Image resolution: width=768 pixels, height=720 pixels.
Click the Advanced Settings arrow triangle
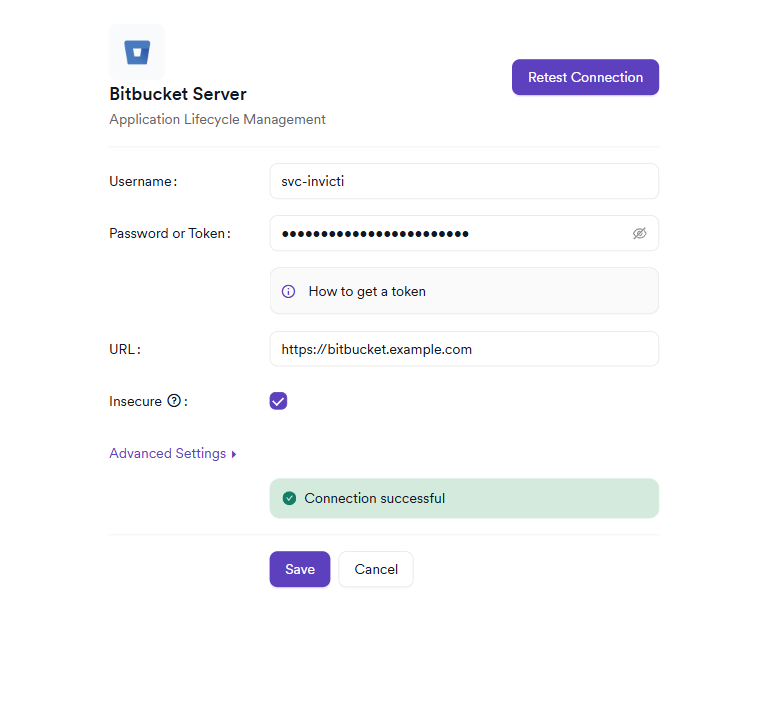(x=234, y=454)
